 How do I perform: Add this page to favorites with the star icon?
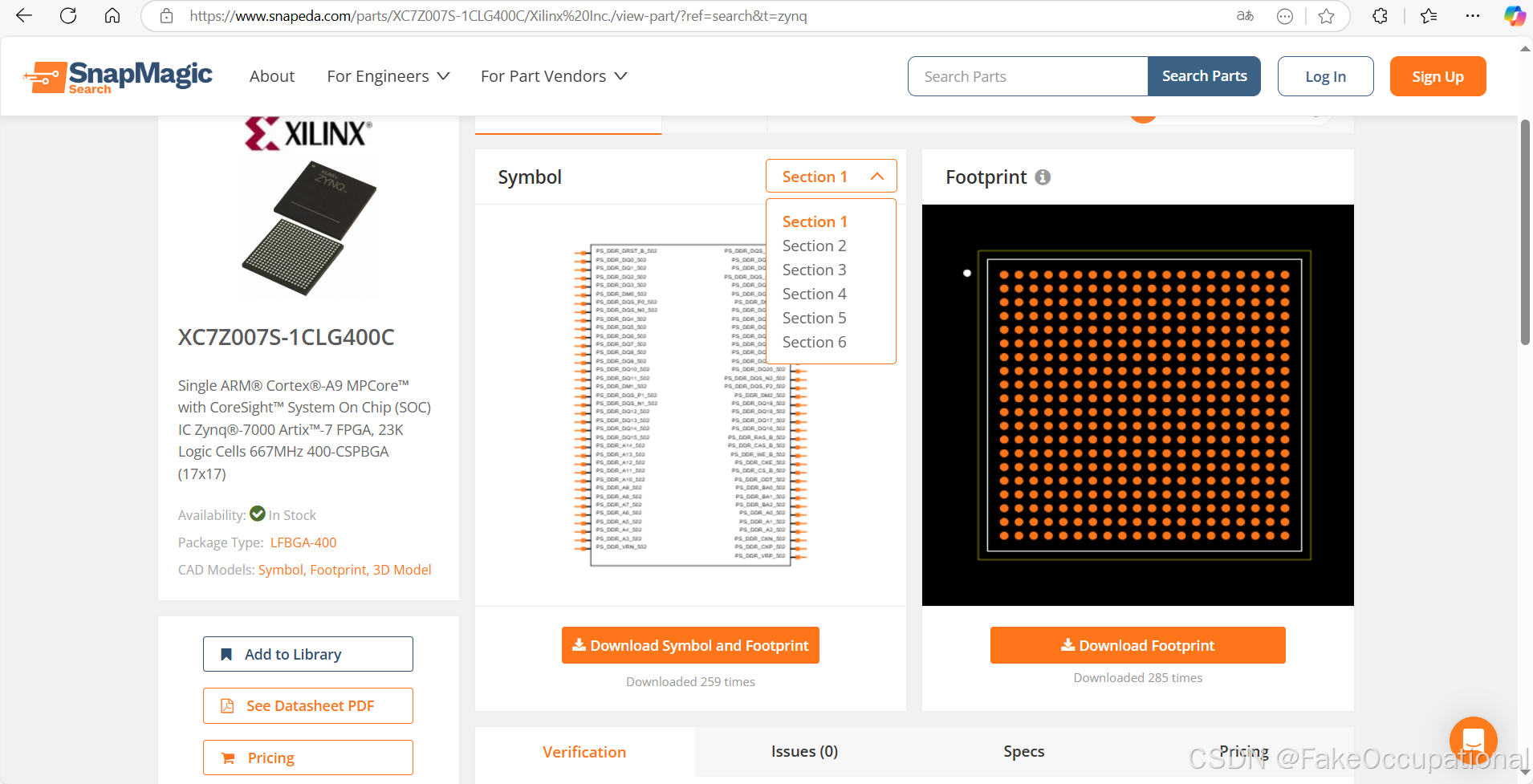click(1326, 16)
